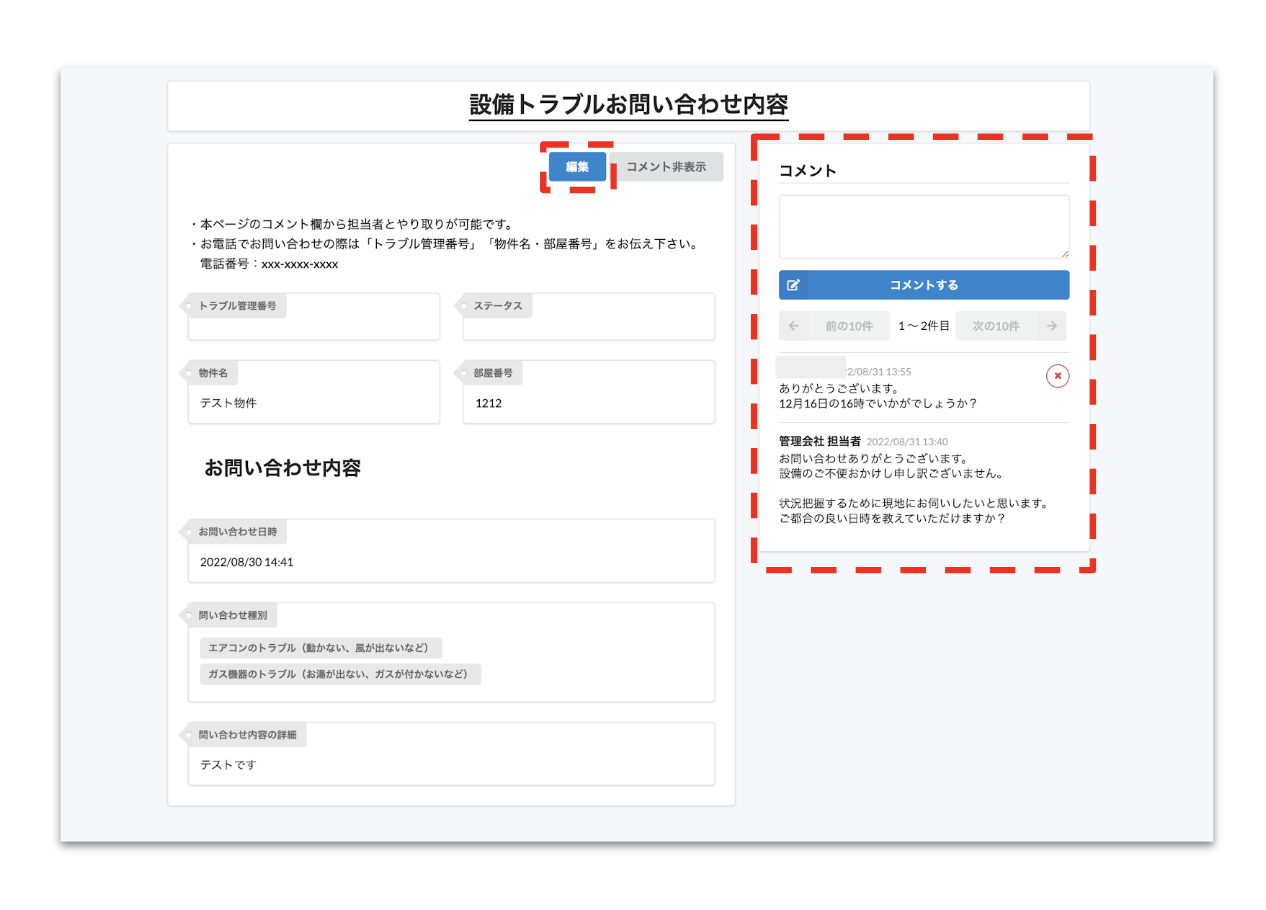
Task: Click the 管理会社 担当者 comment author name
Action: tap(819, 441)
